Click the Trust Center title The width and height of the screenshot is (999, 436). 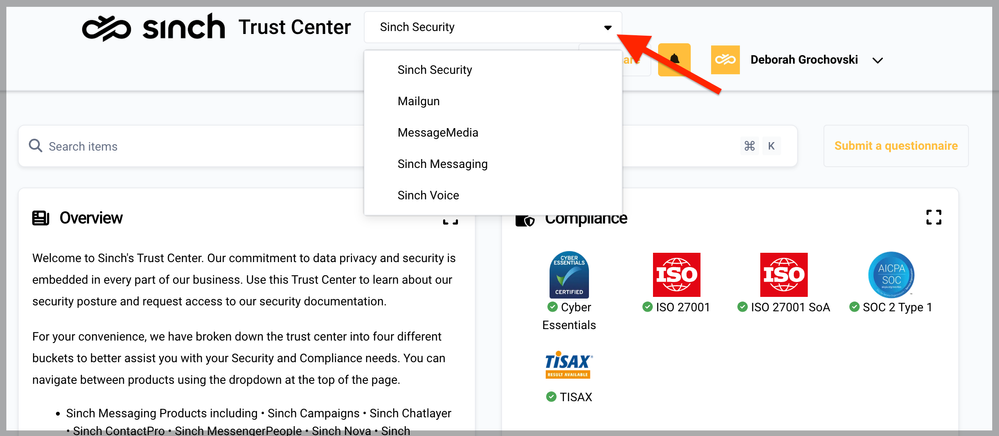pos(294,27)
